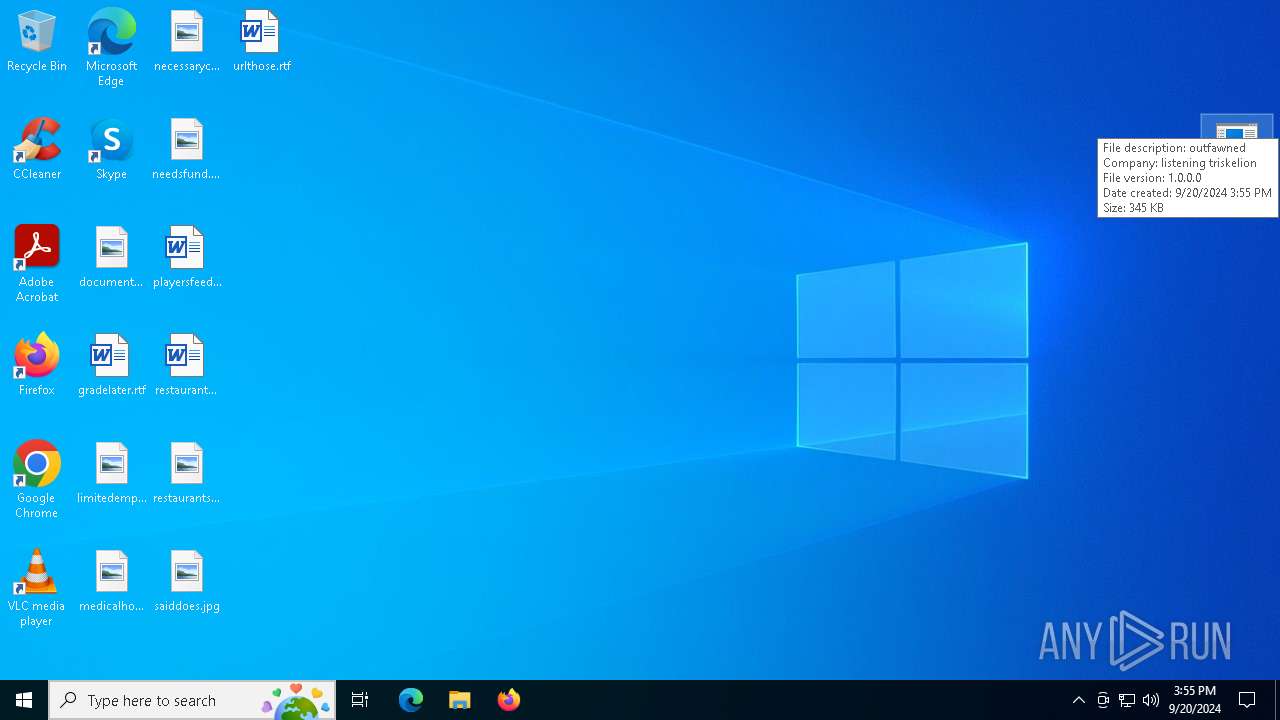Select the restaurant... Word document

[186, 366]
